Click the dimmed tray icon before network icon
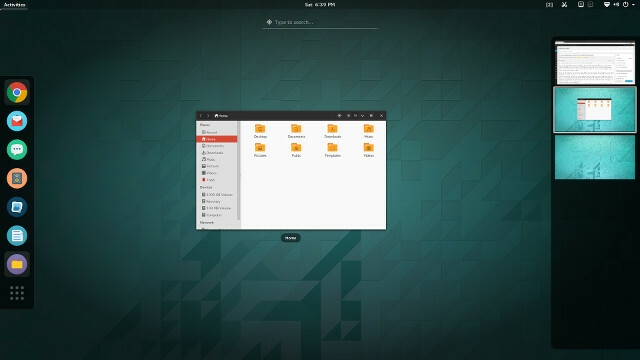 pyautogui.click(x=590, y=4)
